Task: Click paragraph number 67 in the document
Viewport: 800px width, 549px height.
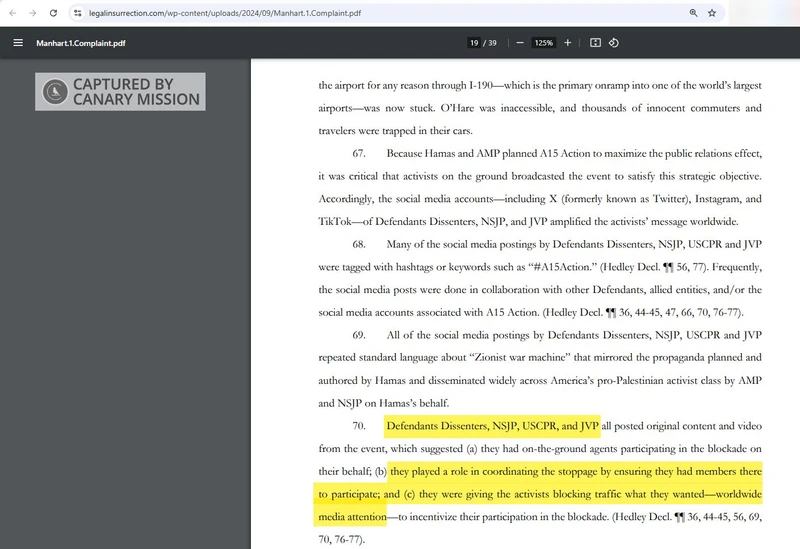Action: pos(358,154)
